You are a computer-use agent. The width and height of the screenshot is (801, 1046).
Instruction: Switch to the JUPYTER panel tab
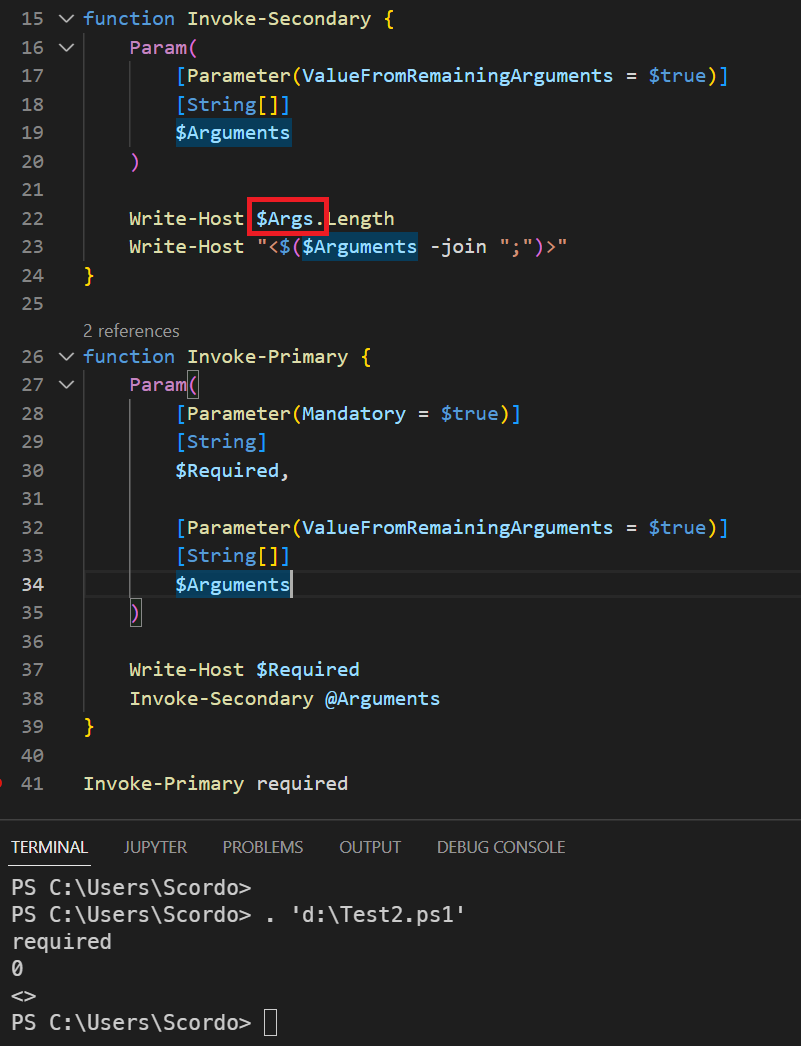pos(155,847)
